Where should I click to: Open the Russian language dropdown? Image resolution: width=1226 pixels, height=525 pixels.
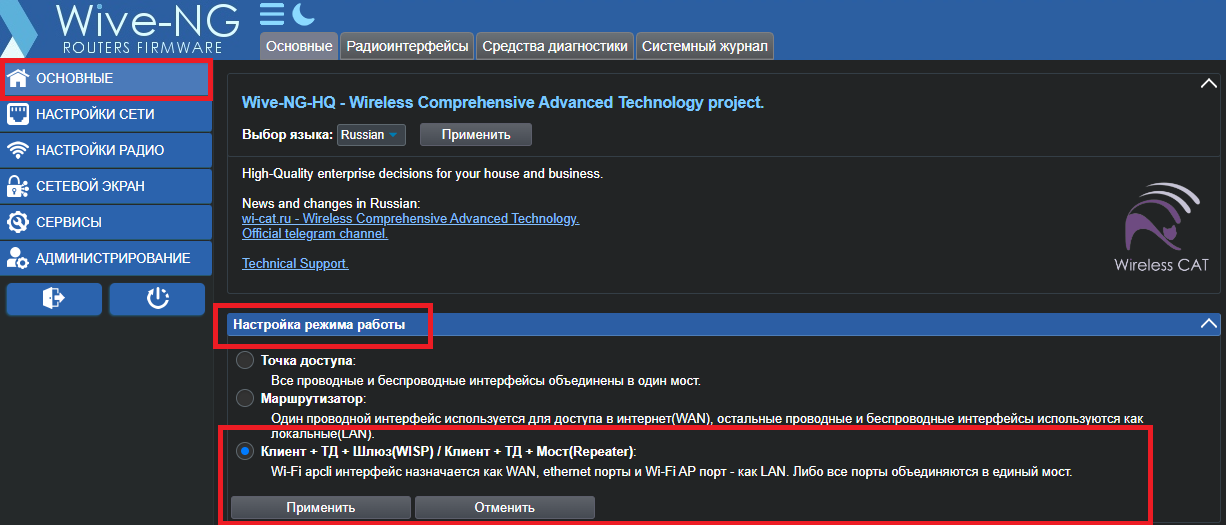pos(371,134)
